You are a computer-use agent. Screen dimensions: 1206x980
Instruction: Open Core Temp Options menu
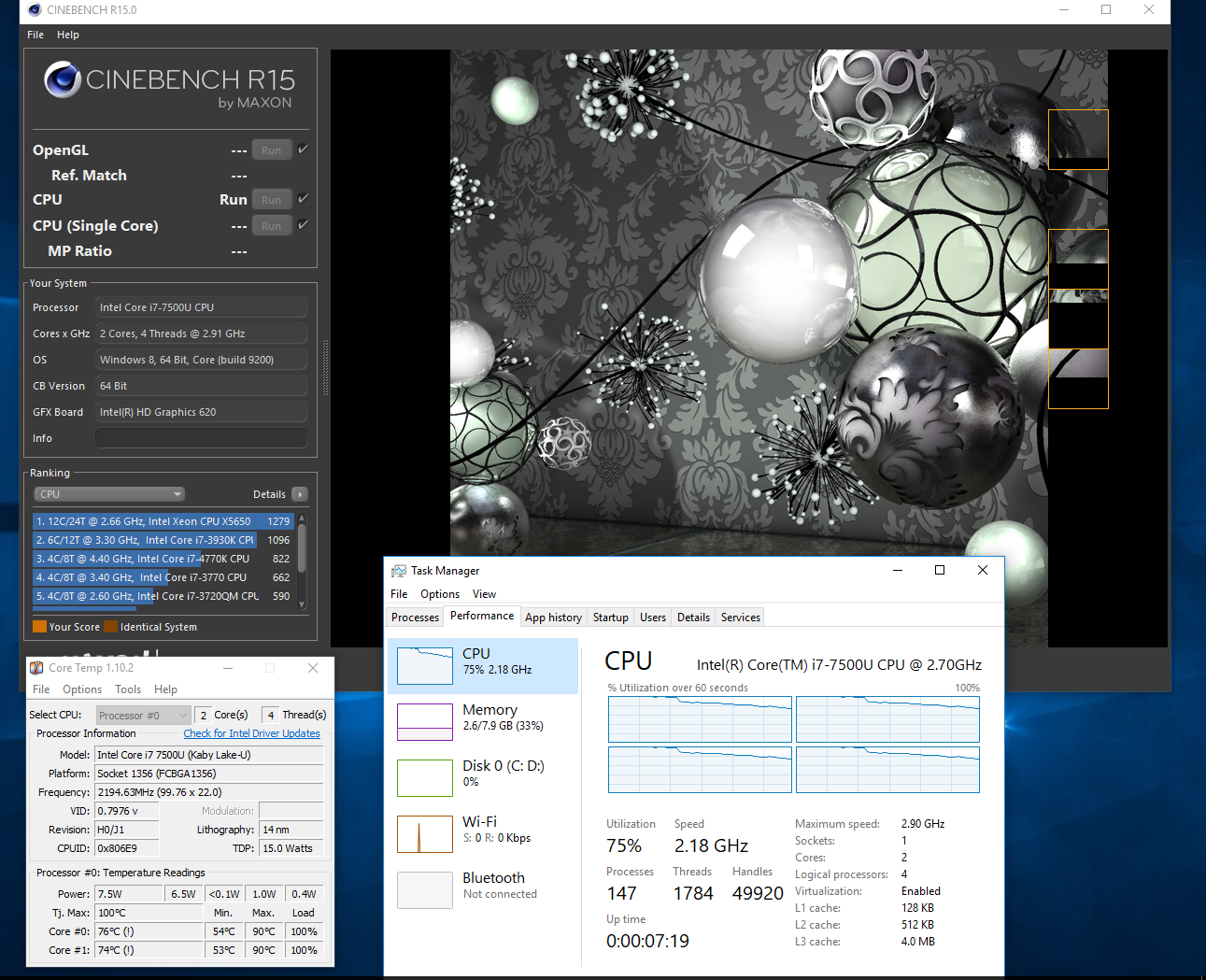click(82, 689)
